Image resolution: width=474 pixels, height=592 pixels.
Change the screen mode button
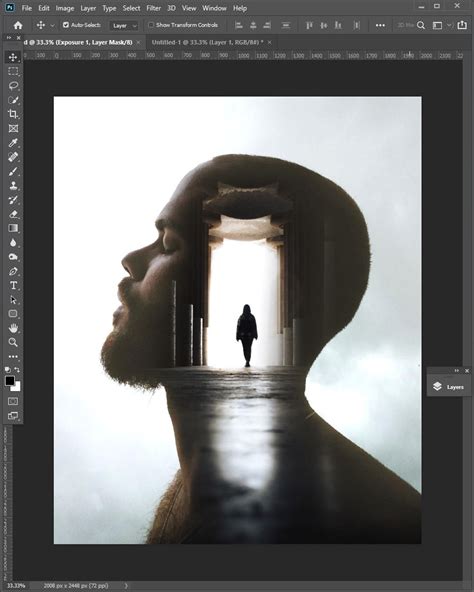coord(13,416)
